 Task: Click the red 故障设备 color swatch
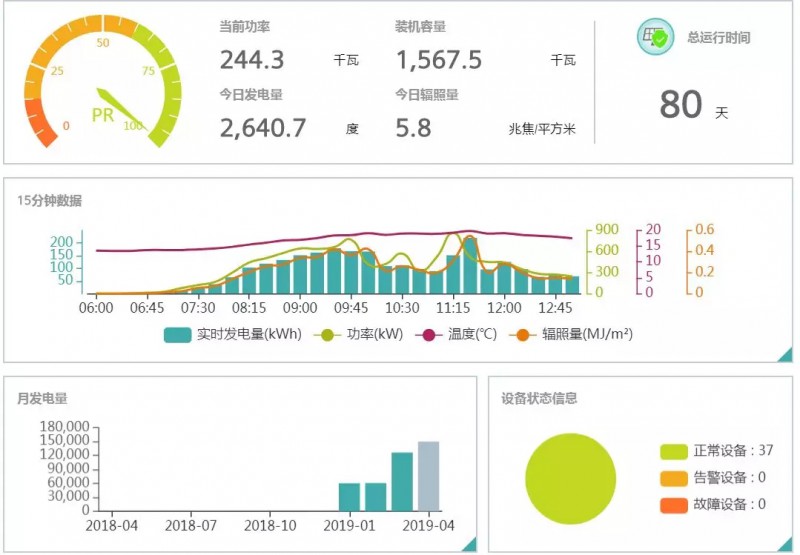click(674, 505)
